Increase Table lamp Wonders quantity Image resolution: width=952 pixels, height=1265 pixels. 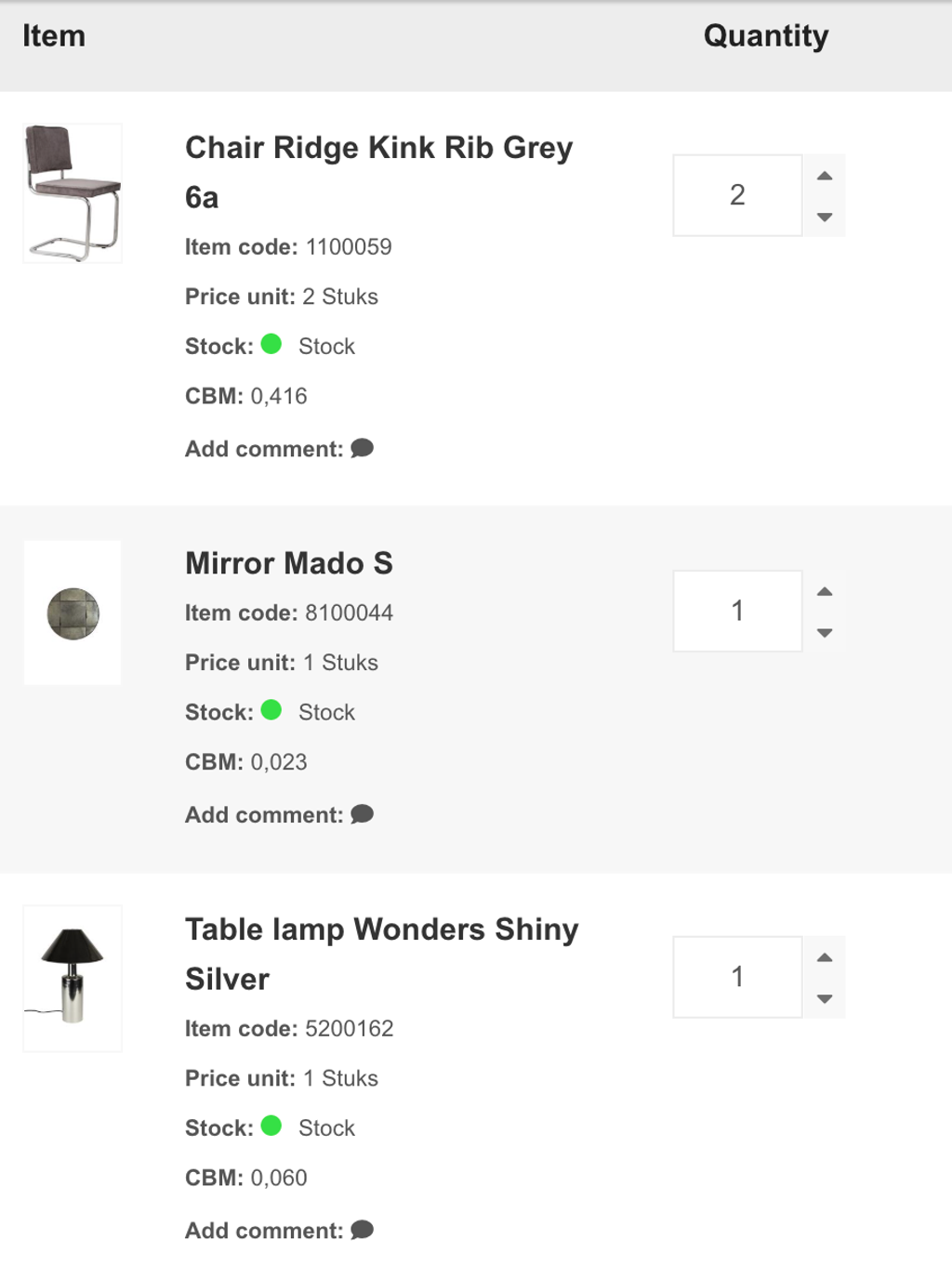[x=824, y=957]
